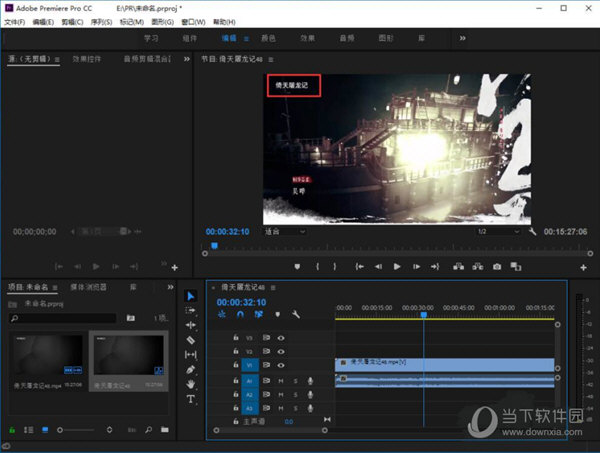Step back one frame in Program monitor
The height and width of the screenshot is (453, 600).
378,267
